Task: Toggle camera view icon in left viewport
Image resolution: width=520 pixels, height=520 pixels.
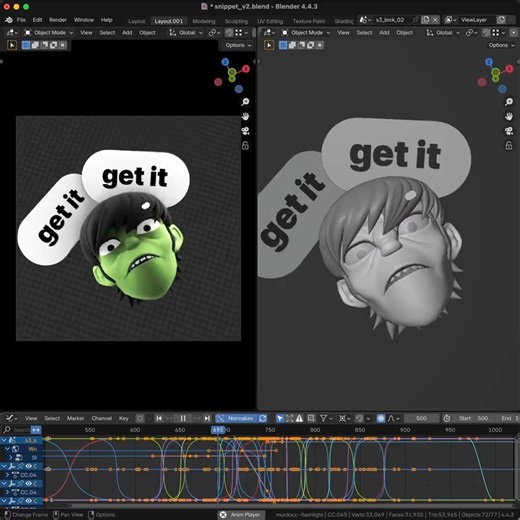Action: (245, 131)
